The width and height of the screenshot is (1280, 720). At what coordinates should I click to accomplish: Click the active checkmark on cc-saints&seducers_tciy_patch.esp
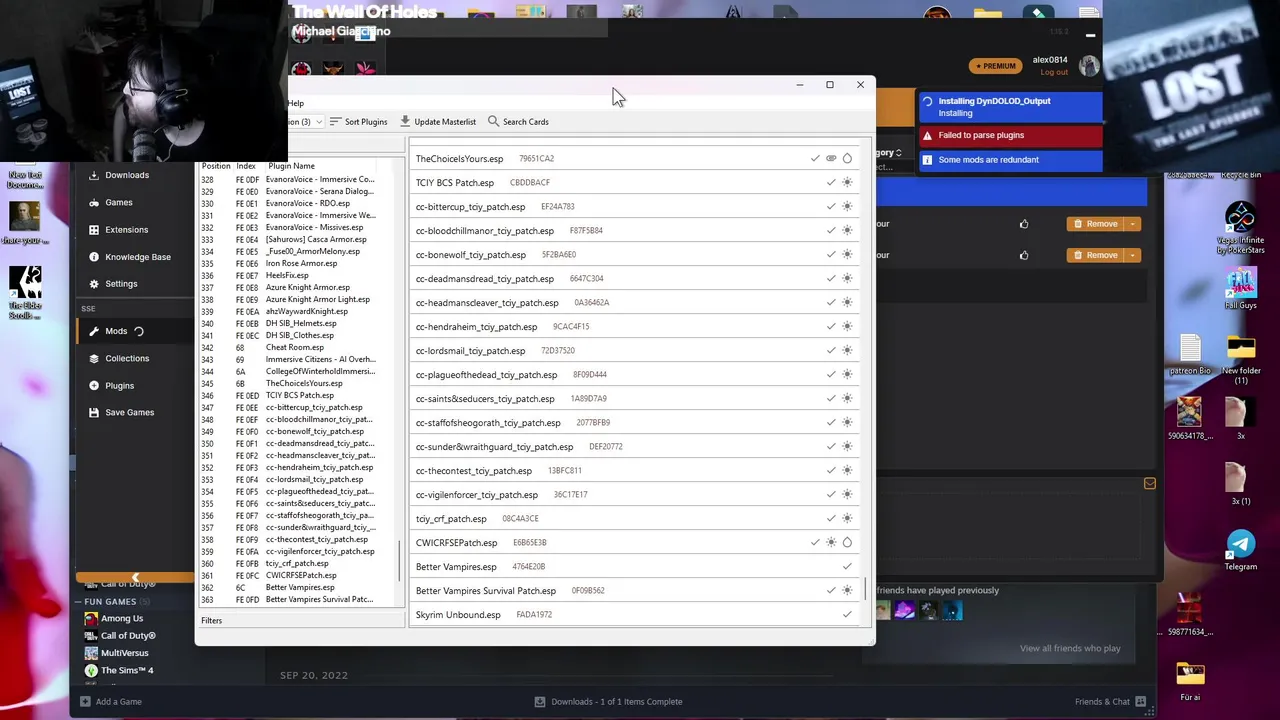(831, 398)
